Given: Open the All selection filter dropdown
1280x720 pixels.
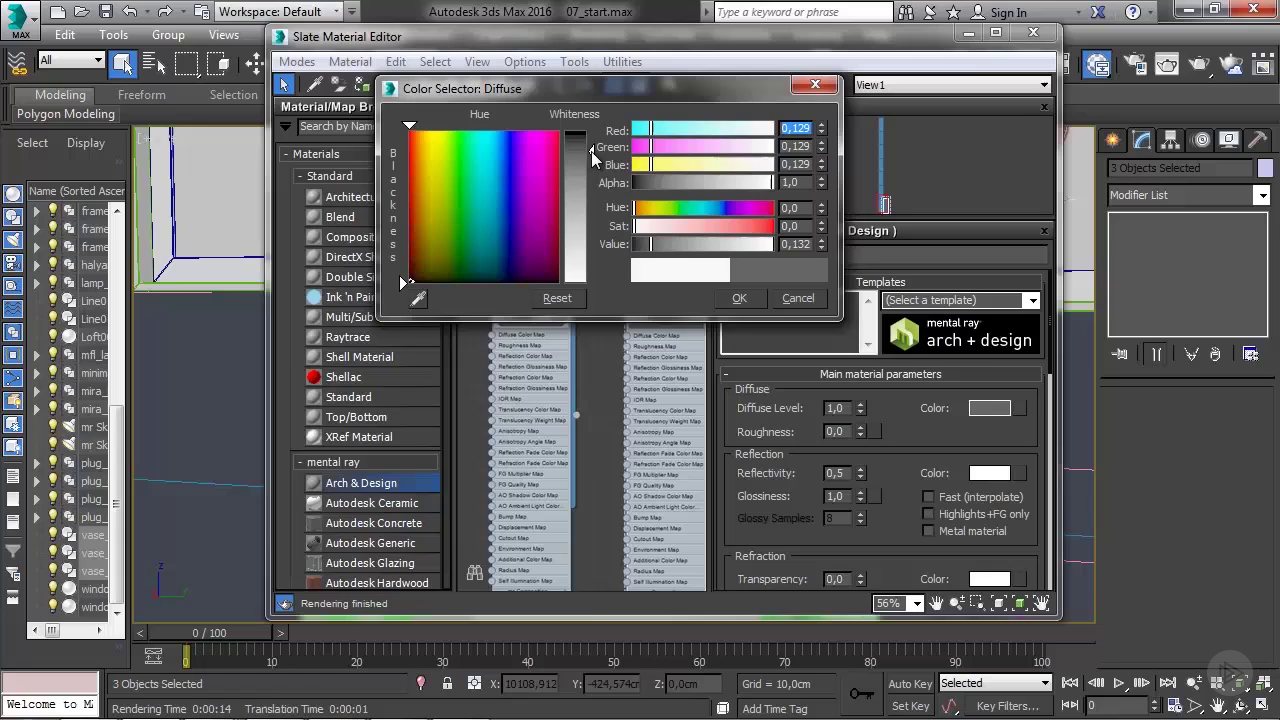Looking at the screenshot, I should pos(71,60).
